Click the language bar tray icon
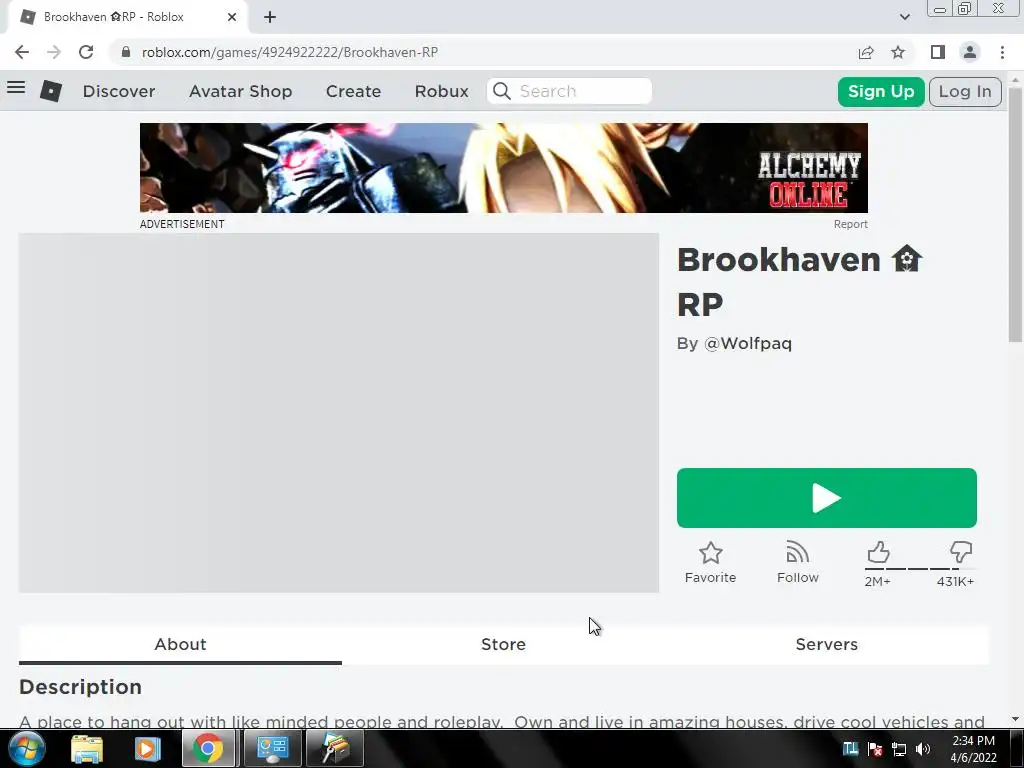1024x768 pixels. click(x=850, y=749)
